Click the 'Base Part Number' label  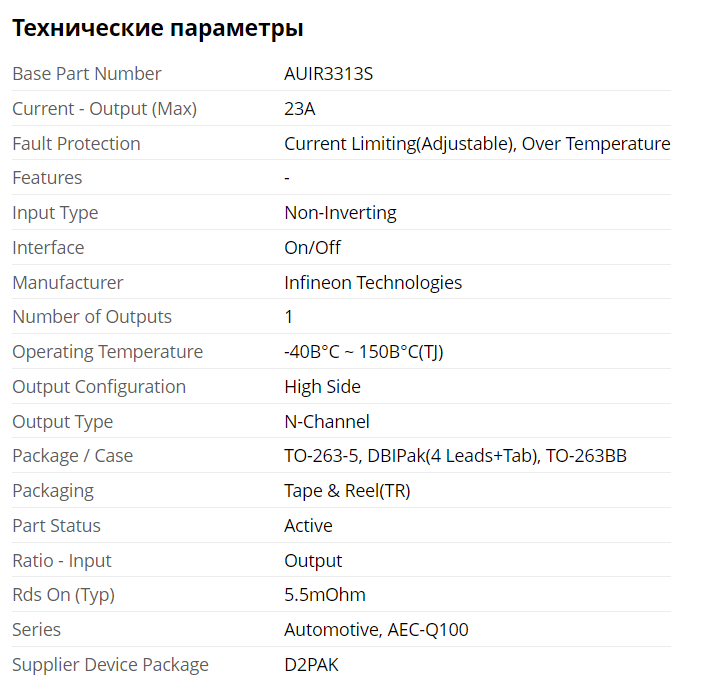point(86,74)
